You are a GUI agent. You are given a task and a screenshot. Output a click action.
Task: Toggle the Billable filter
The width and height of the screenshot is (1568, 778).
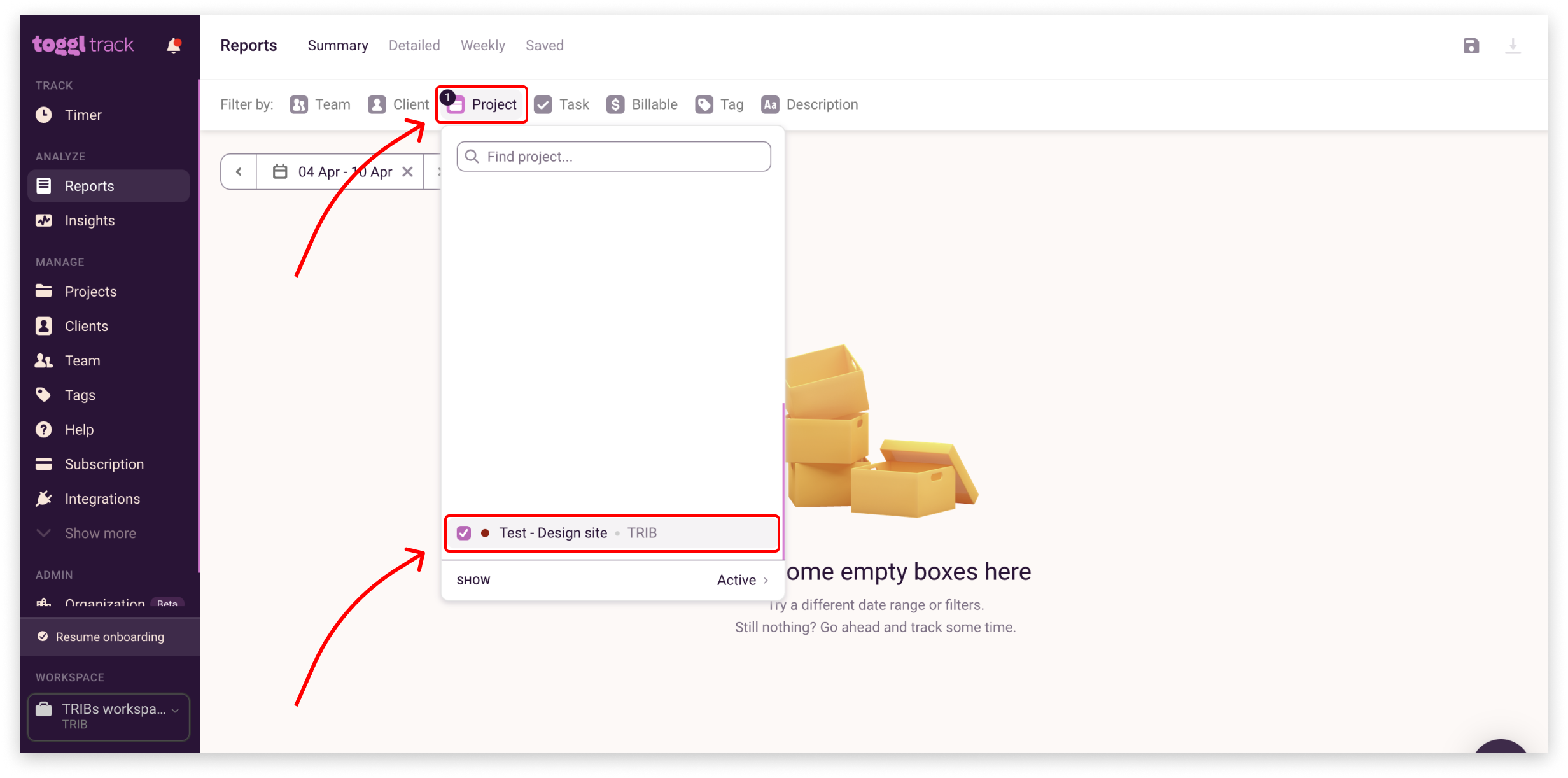tap(641, 104)
